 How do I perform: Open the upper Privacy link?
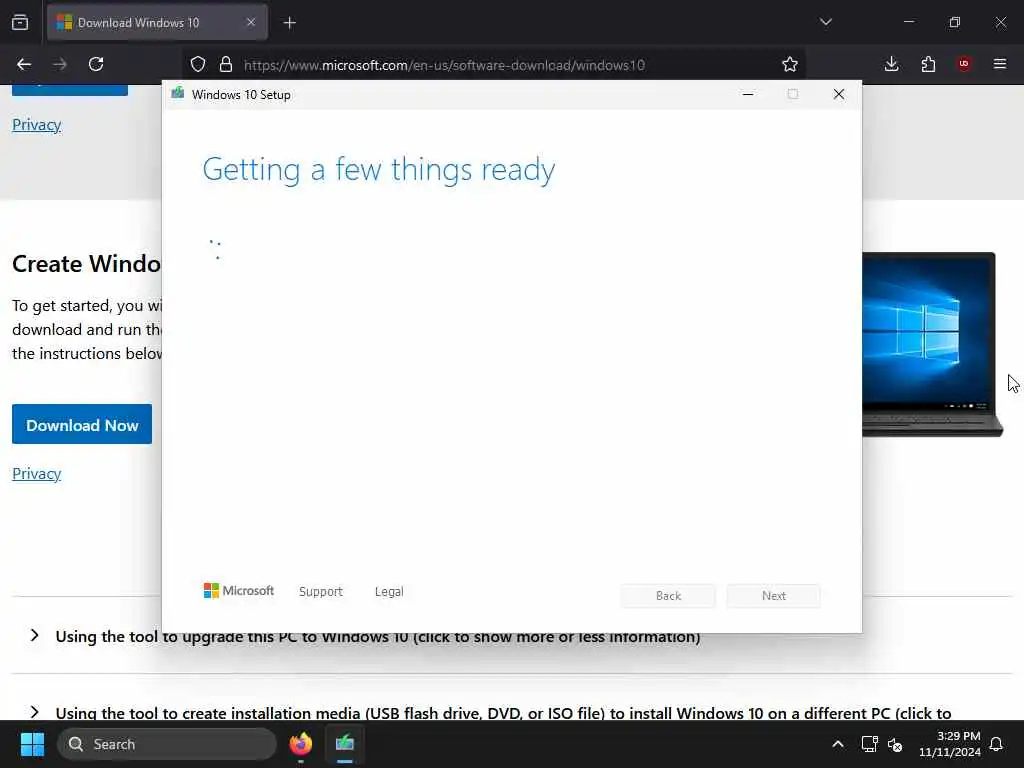point(37,125)
